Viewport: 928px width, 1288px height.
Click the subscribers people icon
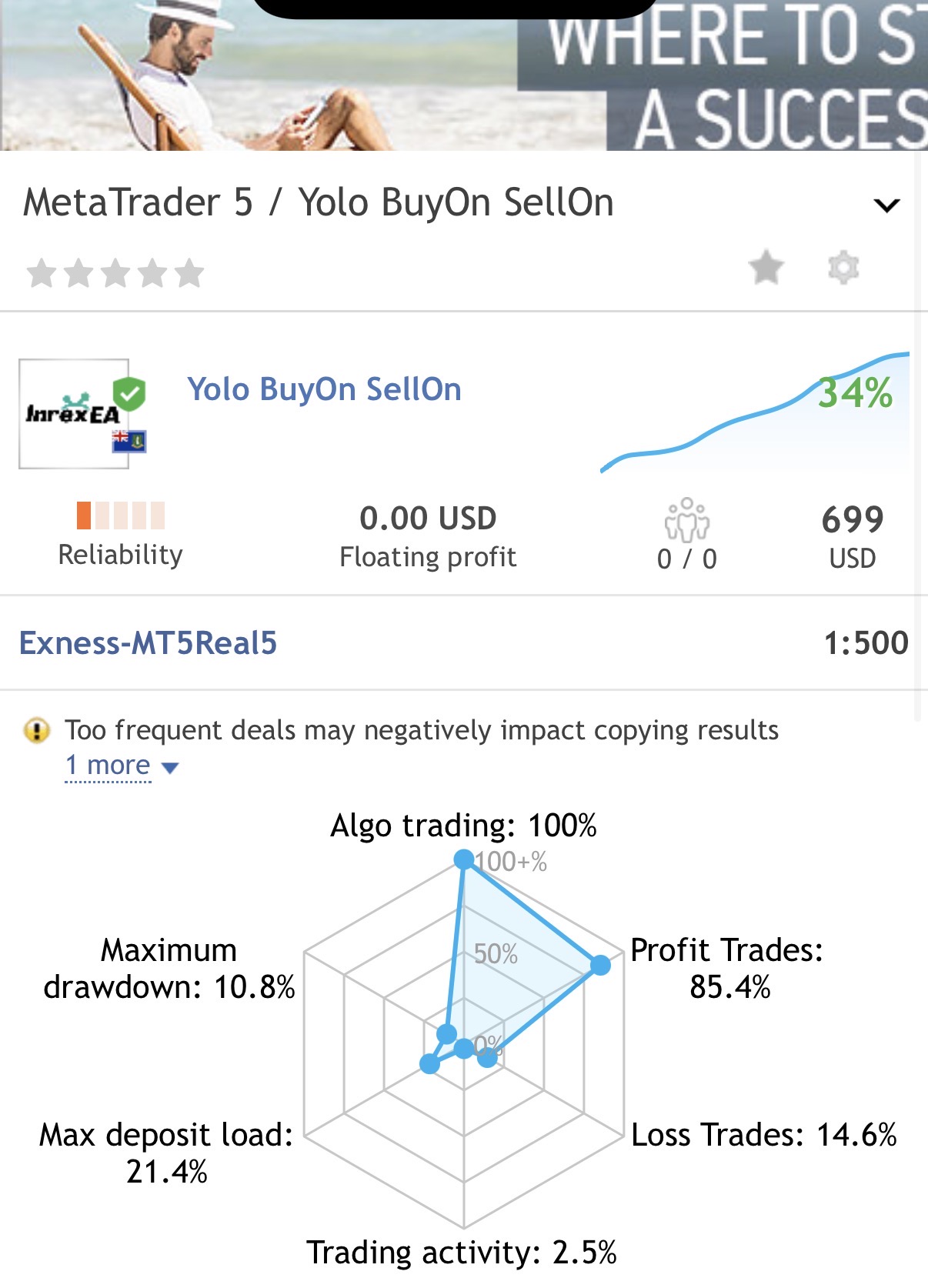point(687,520)
